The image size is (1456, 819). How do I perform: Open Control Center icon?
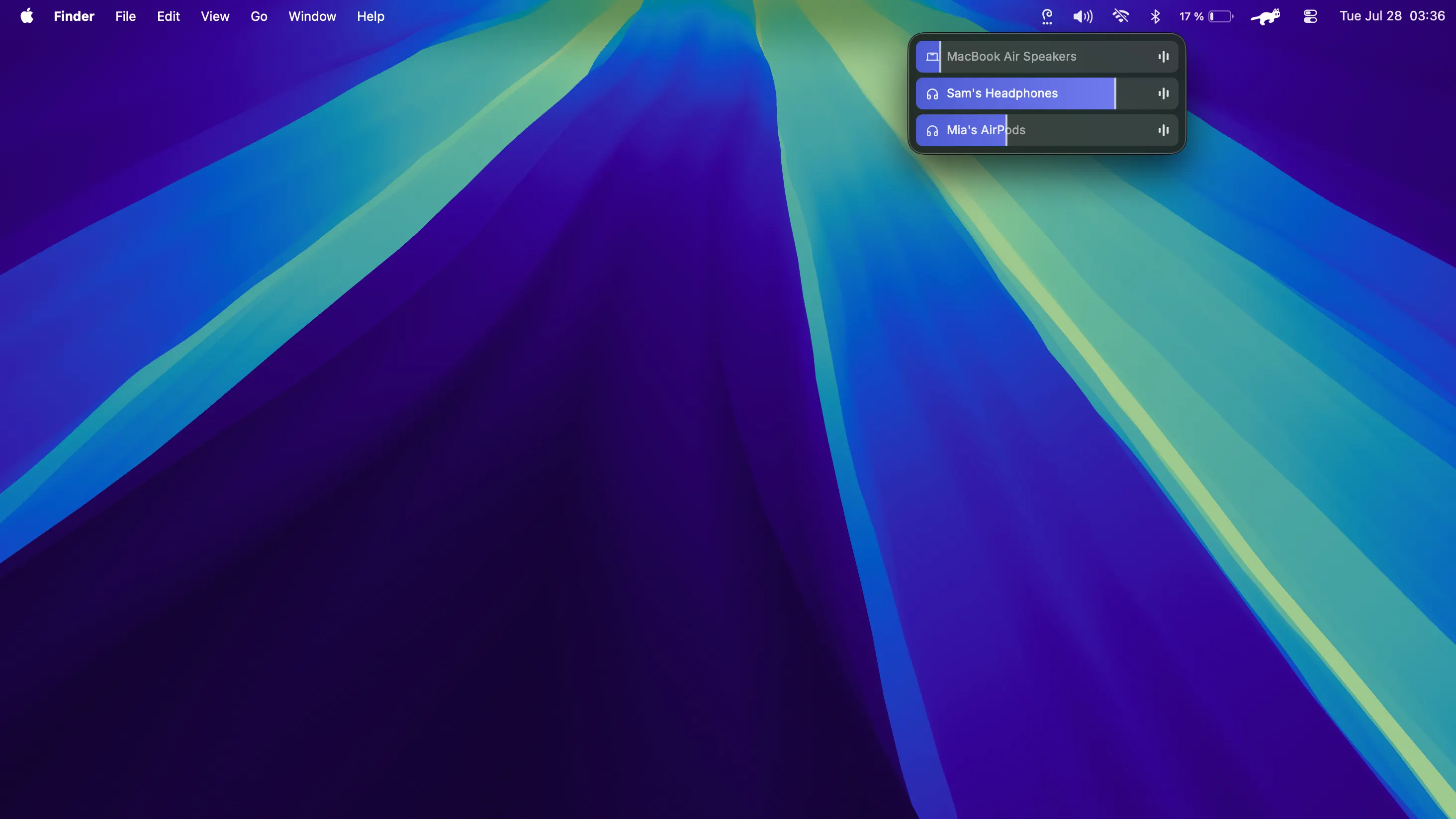tap(1310, 16)
